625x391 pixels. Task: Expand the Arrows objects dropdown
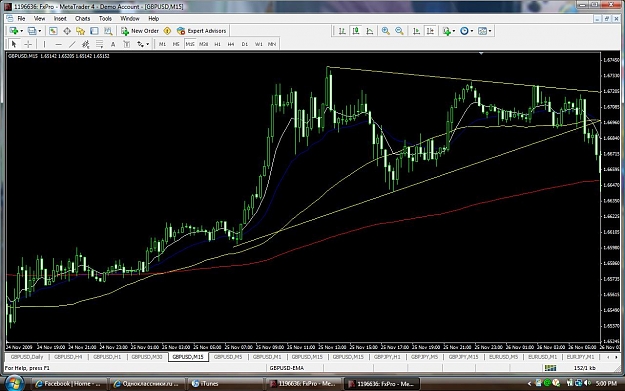pyautogui.click(x=147, y=44)
